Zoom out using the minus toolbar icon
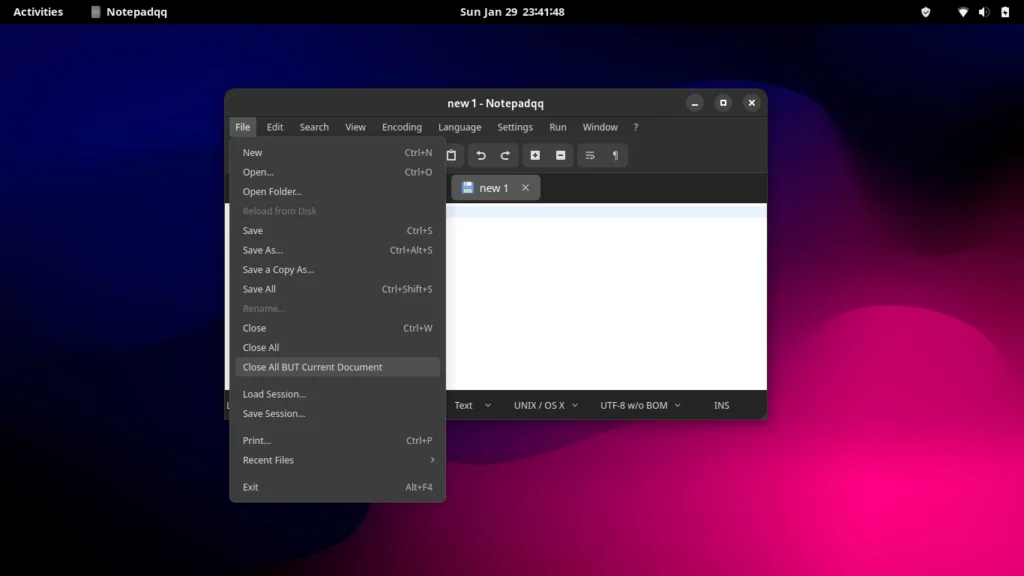Screen dimensions: 1024x576 point(560,155)
